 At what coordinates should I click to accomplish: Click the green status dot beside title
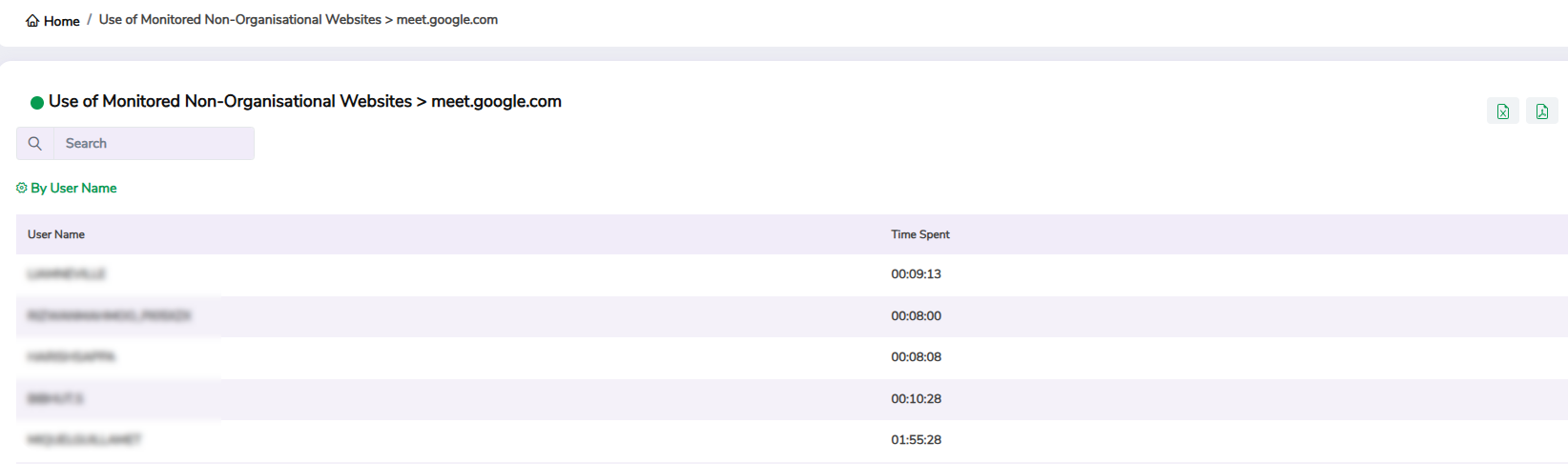tap(37, 103)
